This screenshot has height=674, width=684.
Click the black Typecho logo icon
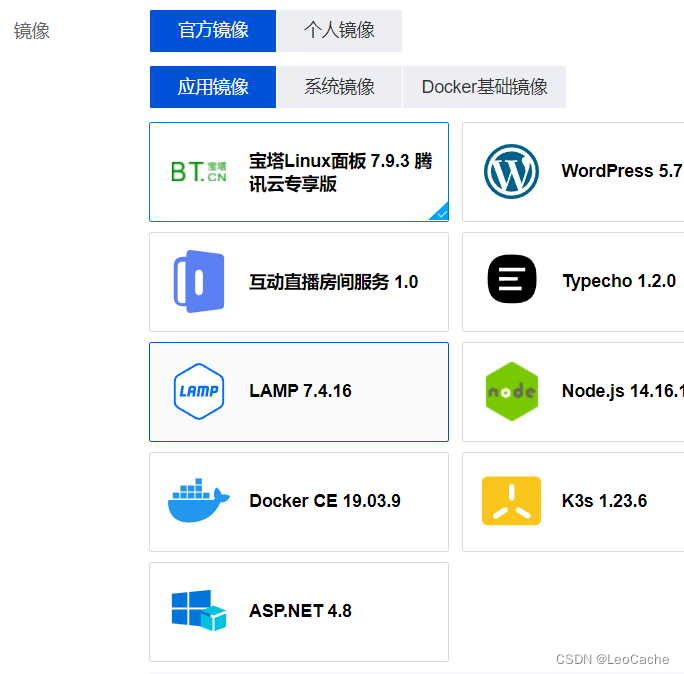point(512,279)
